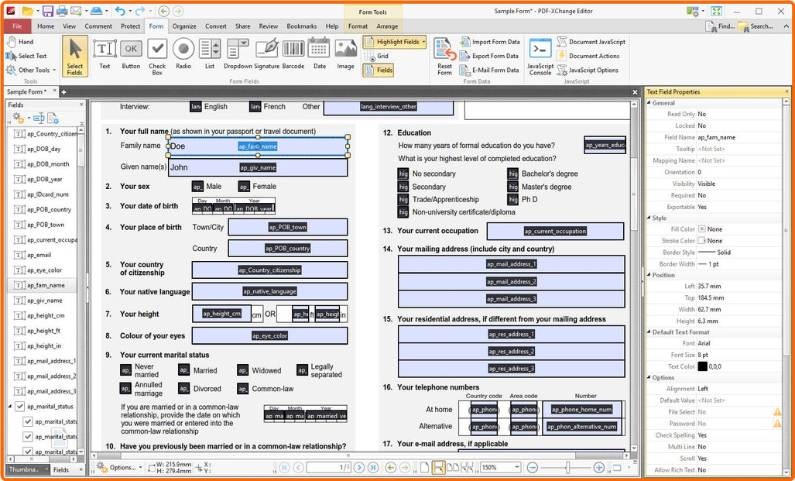
Task: Select the Widowed checkbox field
Action: tap(243, 371)
